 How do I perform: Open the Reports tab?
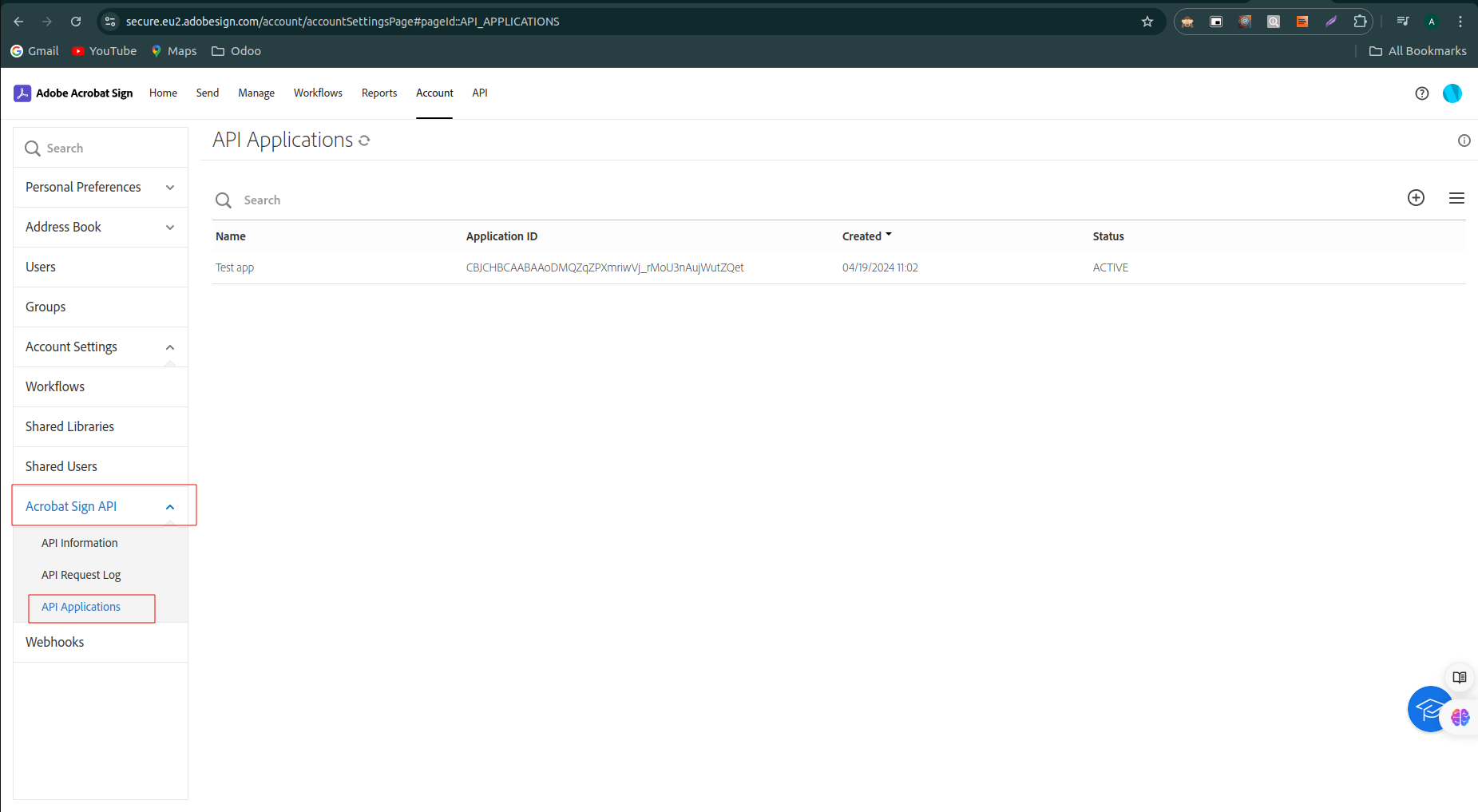[x=379, y=93]
